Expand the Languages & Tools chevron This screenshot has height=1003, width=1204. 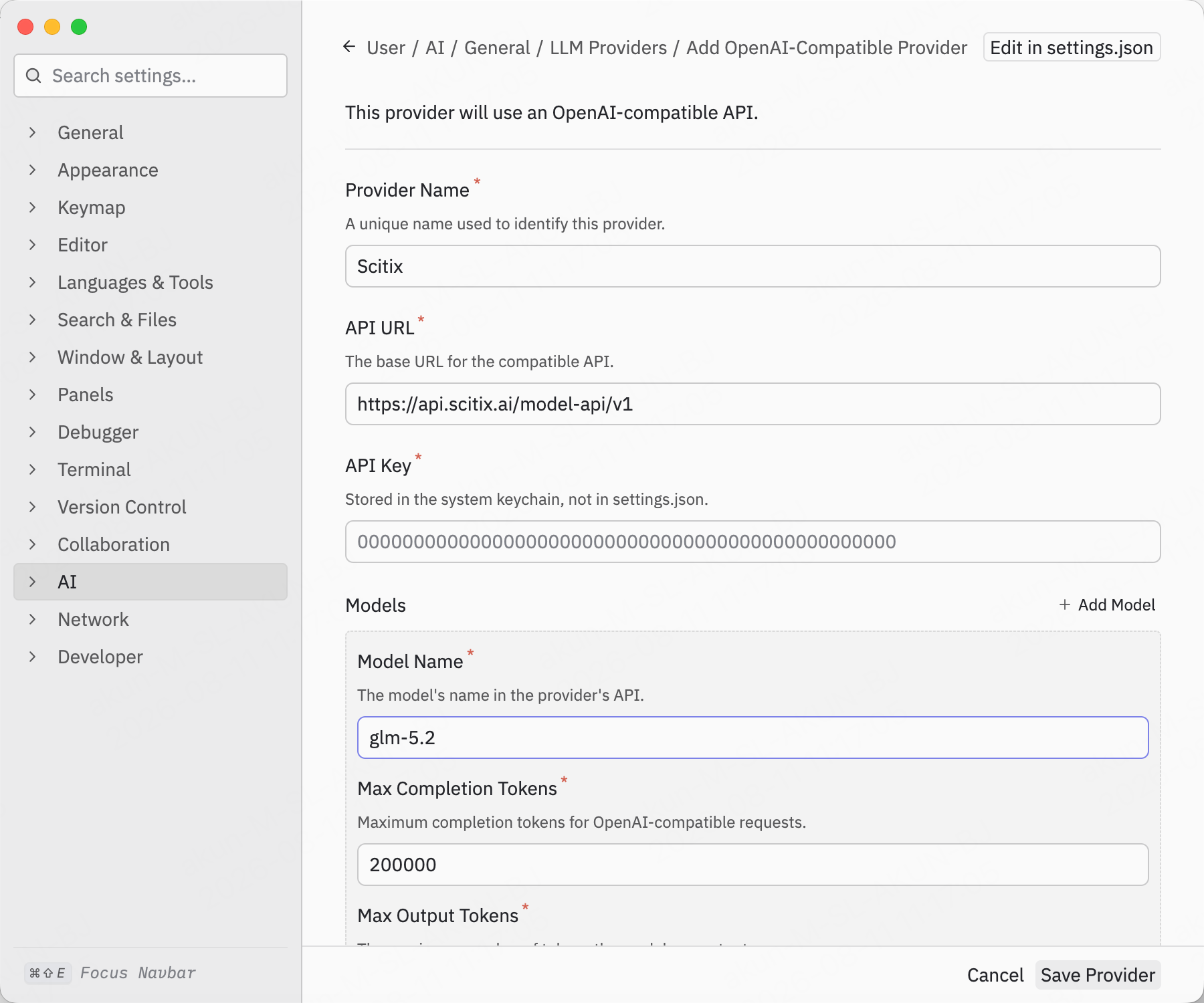(32, 282)
